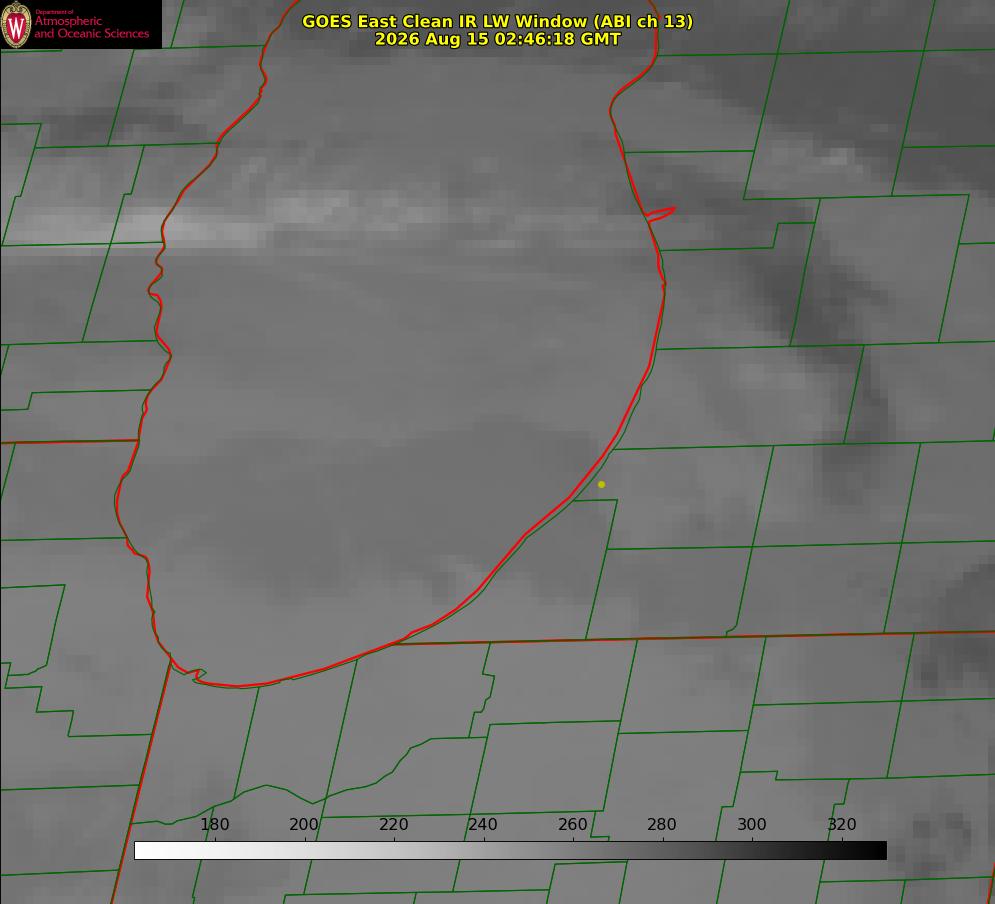
Task: Click the 260 tick label on the colorbar
Action: [x=572, y=825]
